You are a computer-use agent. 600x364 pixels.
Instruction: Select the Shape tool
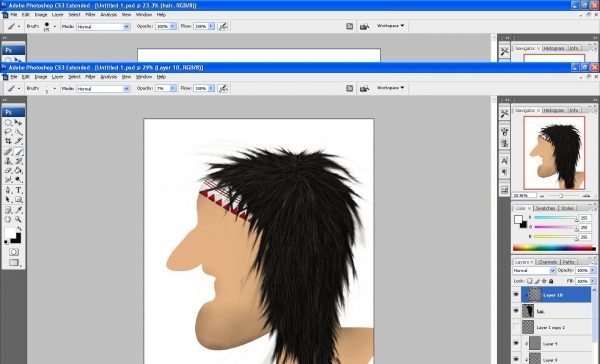pyautogui.click(x=18, y=199)
